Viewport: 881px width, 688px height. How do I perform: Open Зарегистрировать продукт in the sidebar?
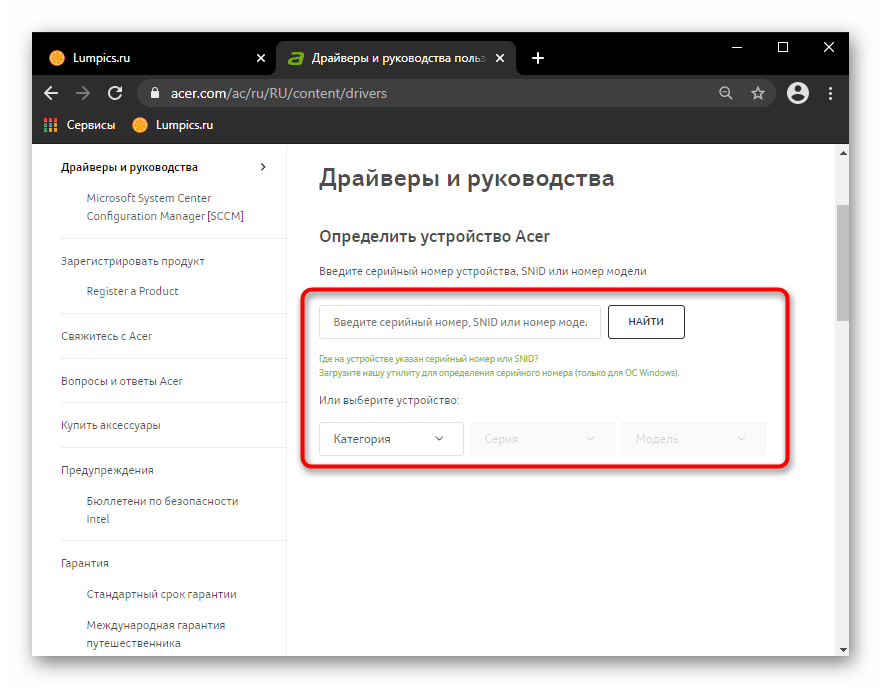133,261
